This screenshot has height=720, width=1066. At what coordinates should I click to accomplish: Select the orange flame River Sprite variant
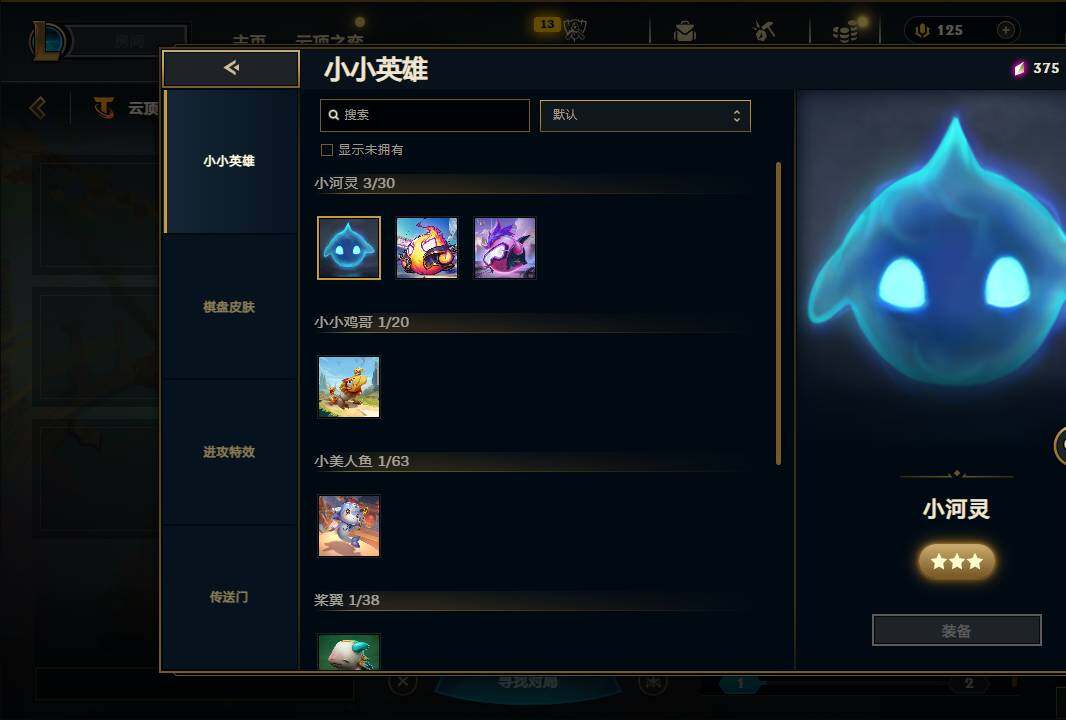(x=427, y=248)
